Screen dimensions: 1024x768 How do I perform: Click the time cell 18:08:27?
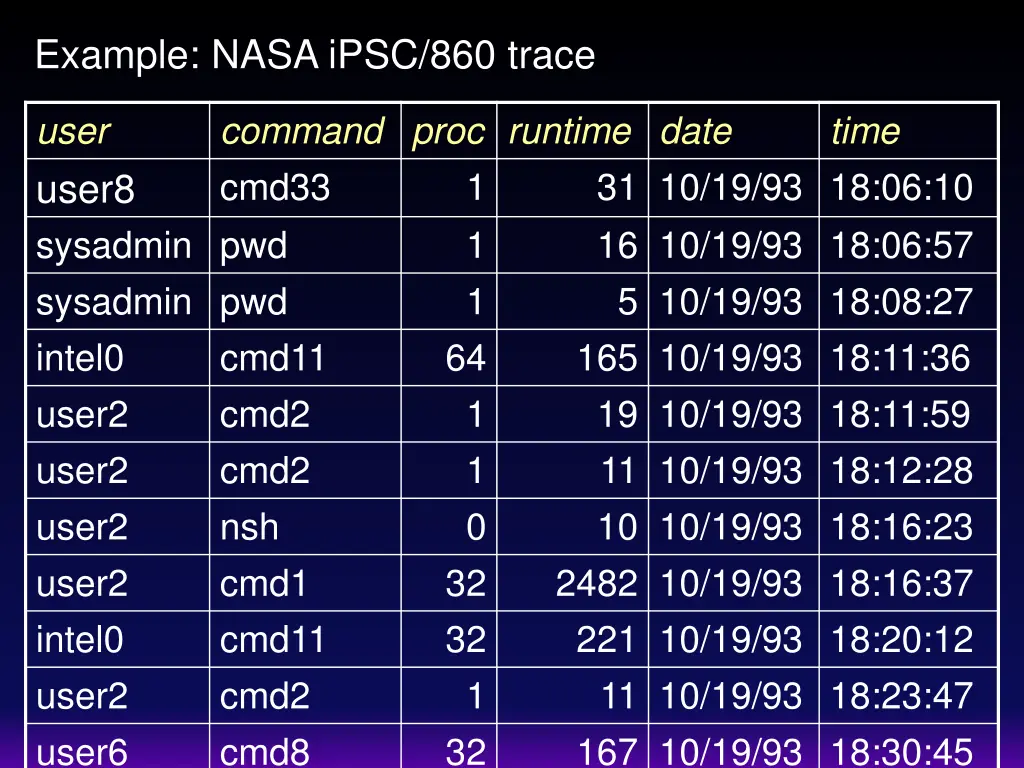[x=901, y=301]
